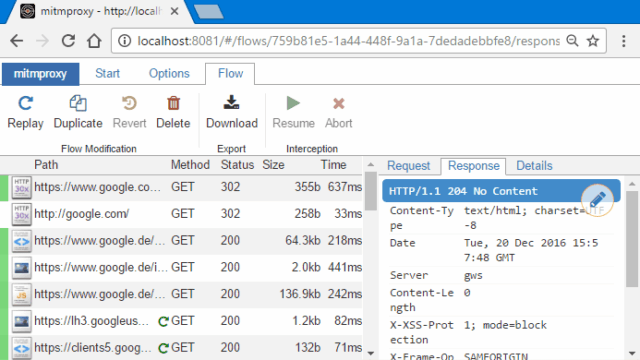Open the mitmproxy main menu tab

click(x=40, y=74)
